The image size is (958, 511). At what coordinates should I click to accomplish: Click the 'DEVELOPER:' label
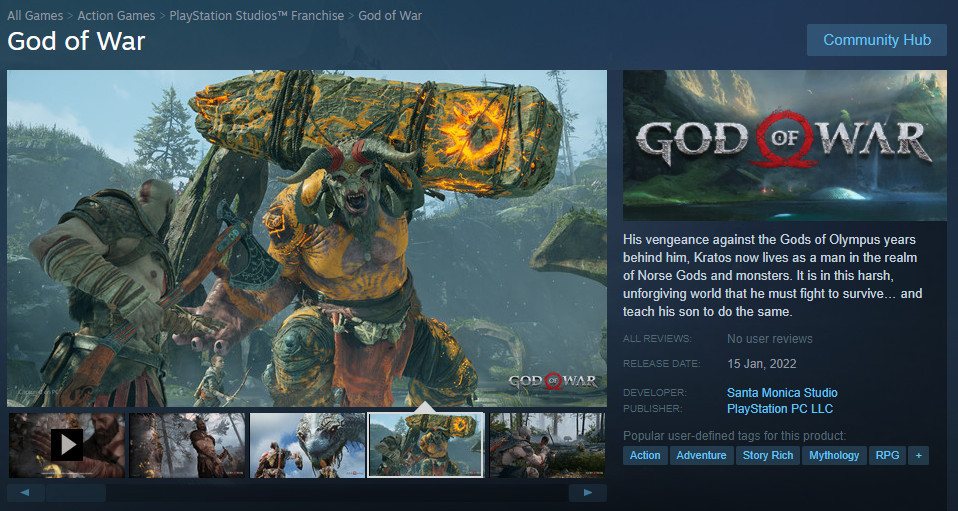pyautogui.click(x=655, y=393)
